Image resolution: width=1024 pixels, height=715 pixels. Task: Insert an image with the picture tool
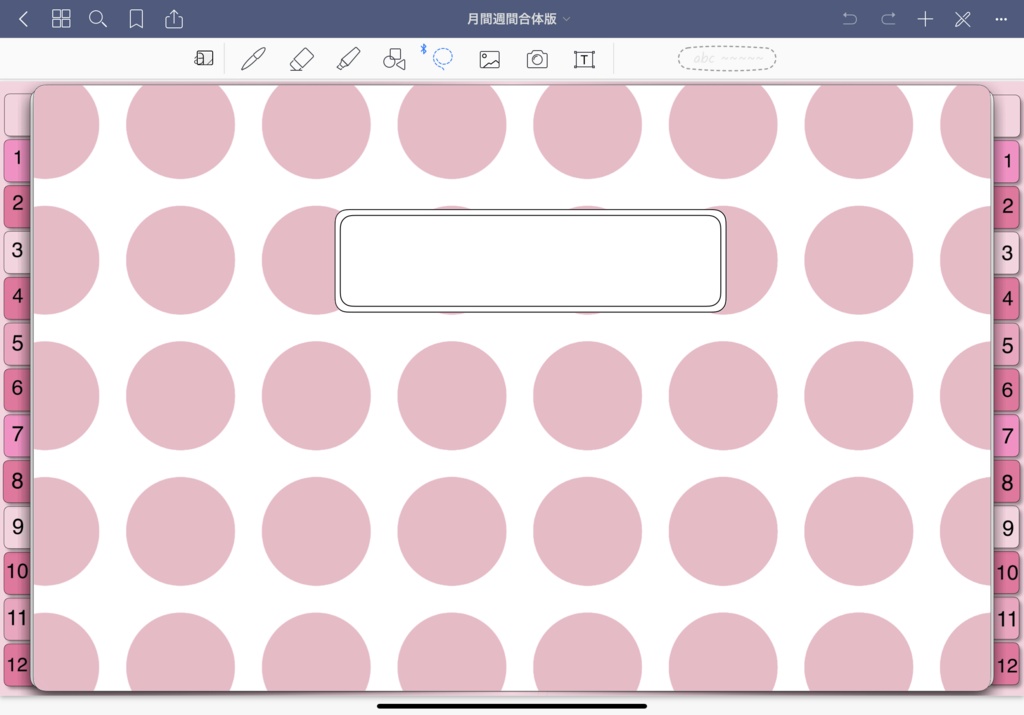point(490,59)
